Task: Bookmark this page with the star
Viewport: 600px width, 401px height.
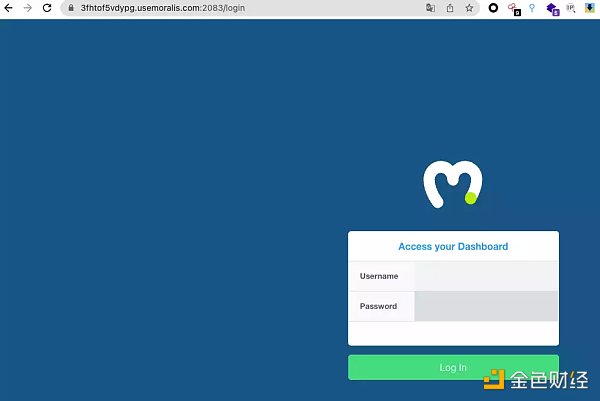Action: 469,8
